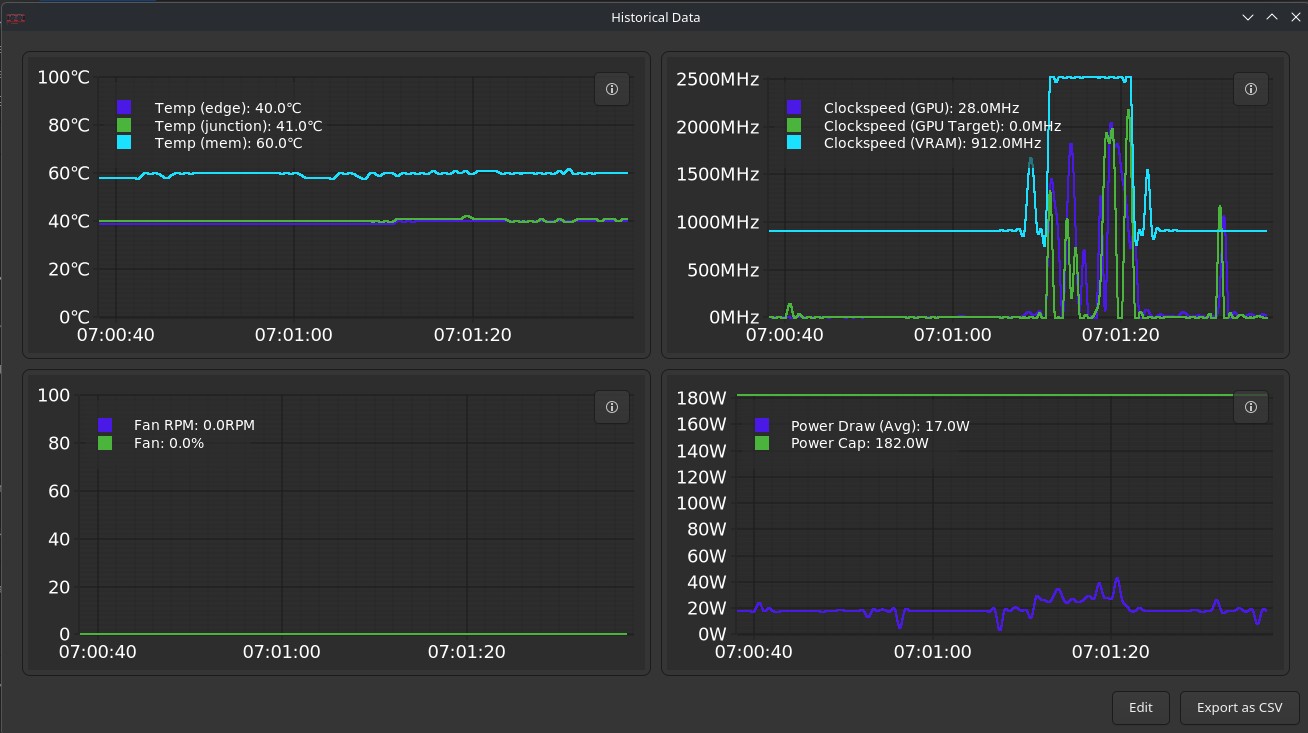
Task: Click the Power Cap green legend swatch
Action: (762, 442)
